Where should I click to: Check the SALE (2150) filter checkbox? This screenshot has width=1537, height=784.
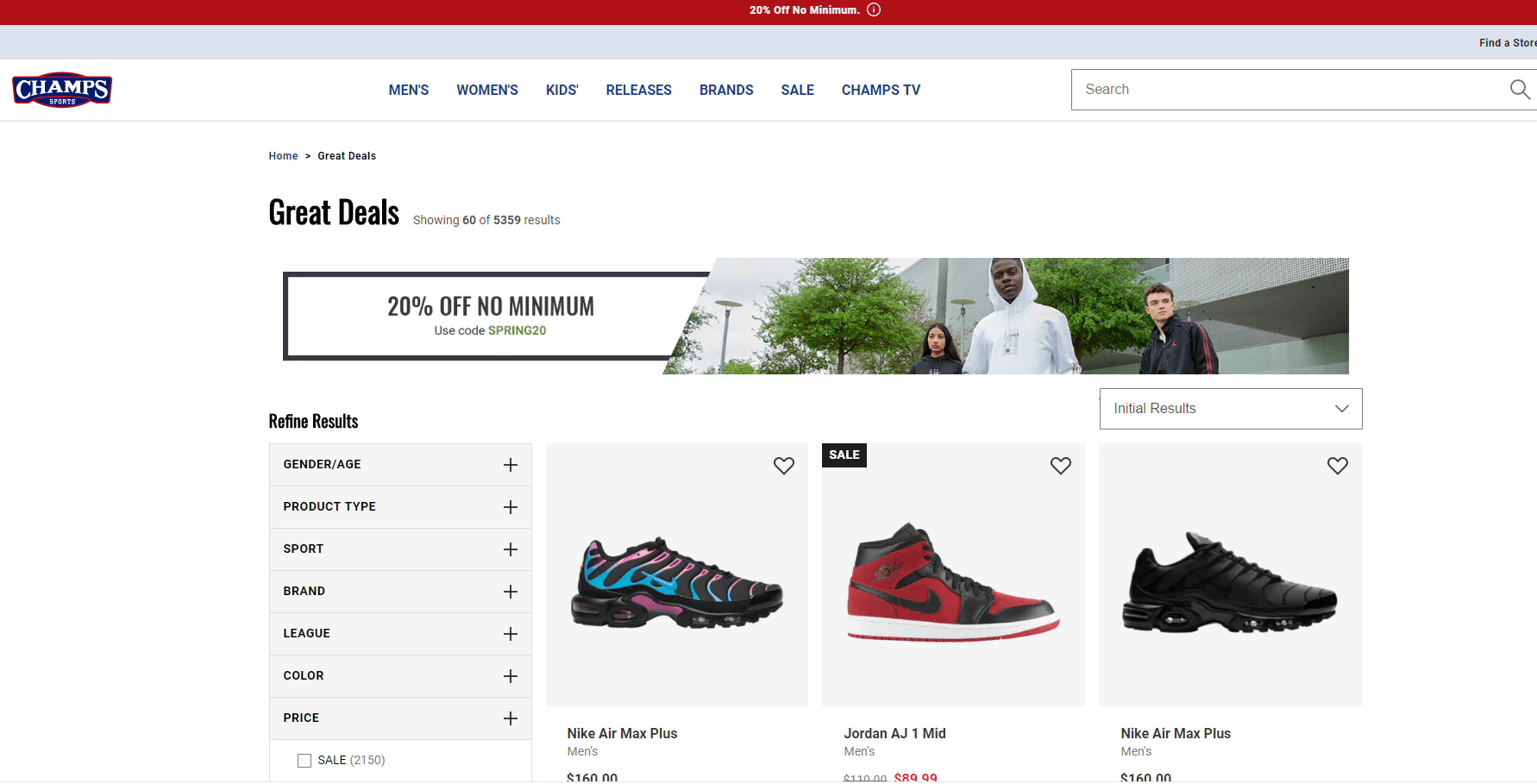pyautogui.click(x=304, y=761)
